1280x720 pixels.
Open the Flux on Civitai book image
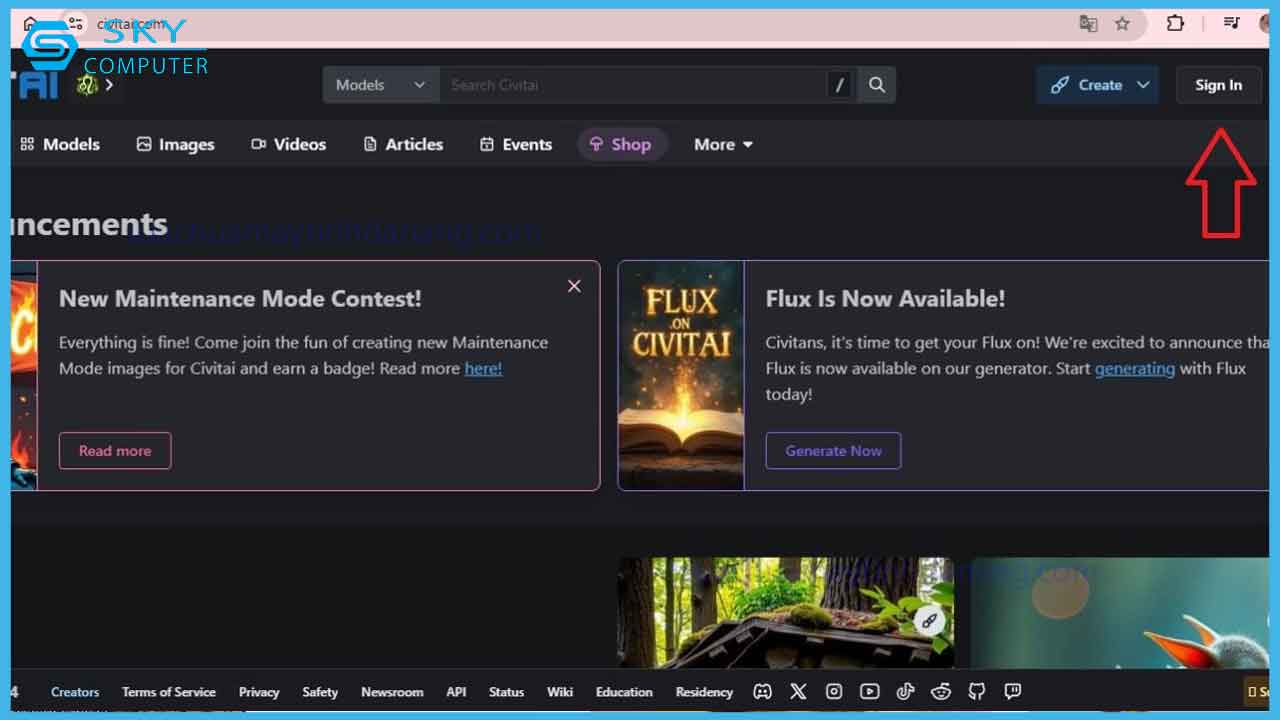click(x=681, y=375)
